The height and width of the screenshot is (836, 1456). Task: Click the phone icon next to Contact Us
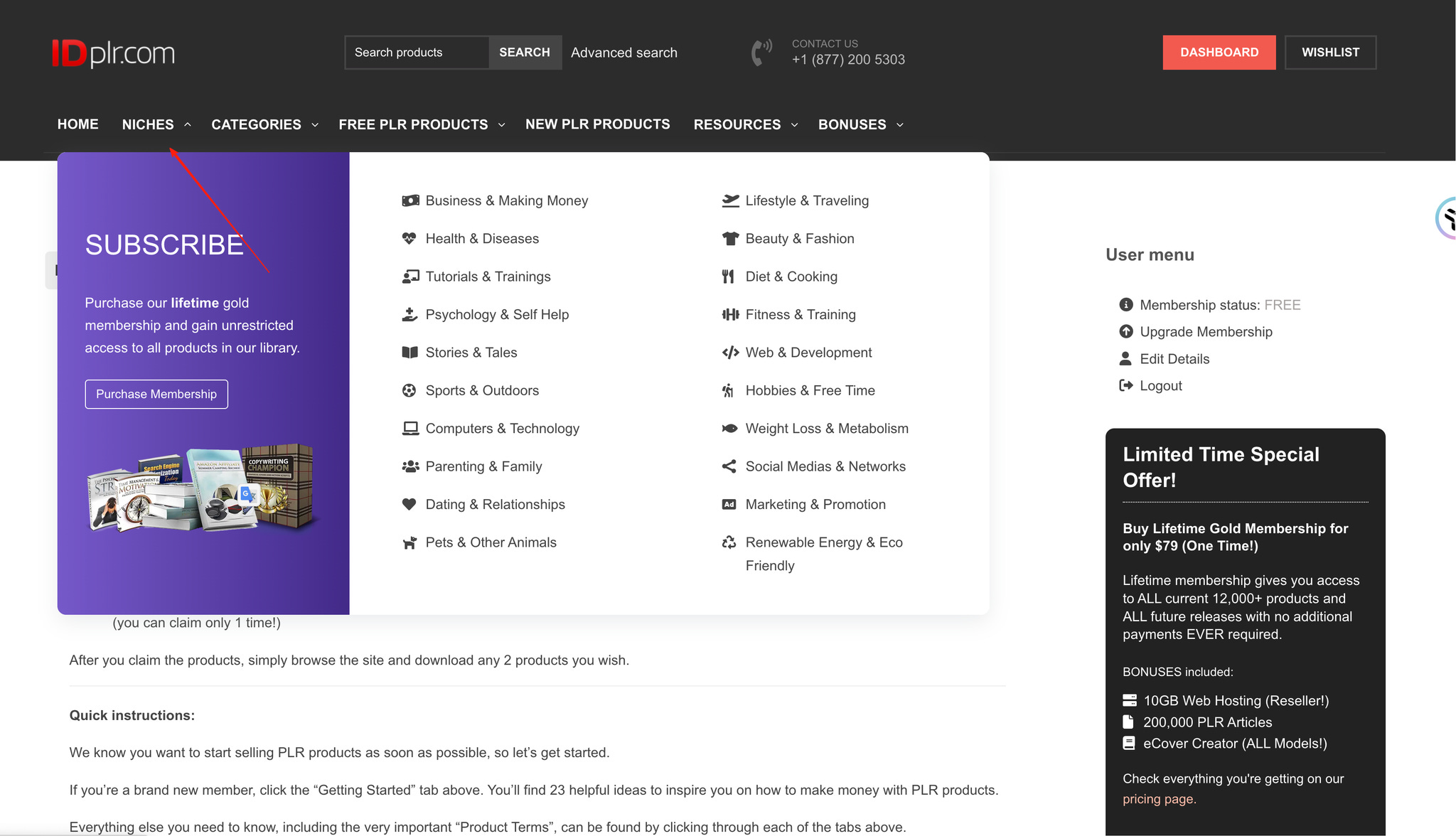(761, 53)
